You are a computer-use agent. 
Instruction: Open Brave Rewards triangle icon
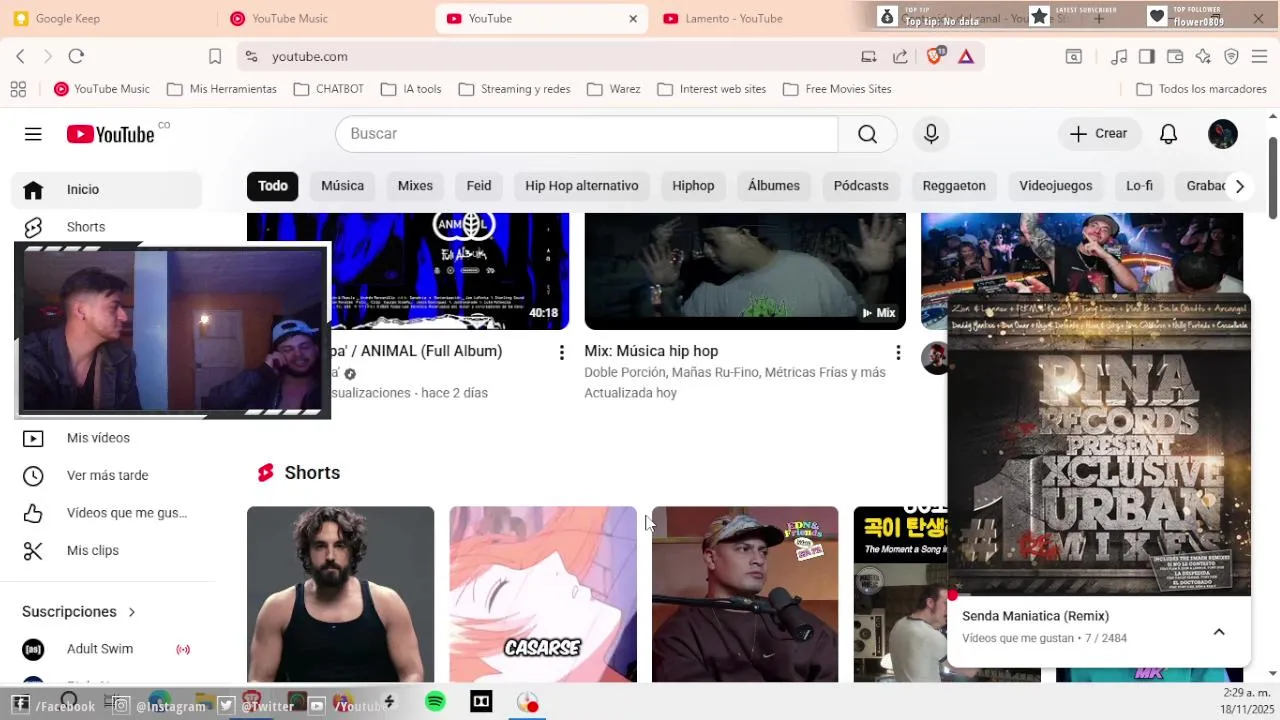point(966,57)
